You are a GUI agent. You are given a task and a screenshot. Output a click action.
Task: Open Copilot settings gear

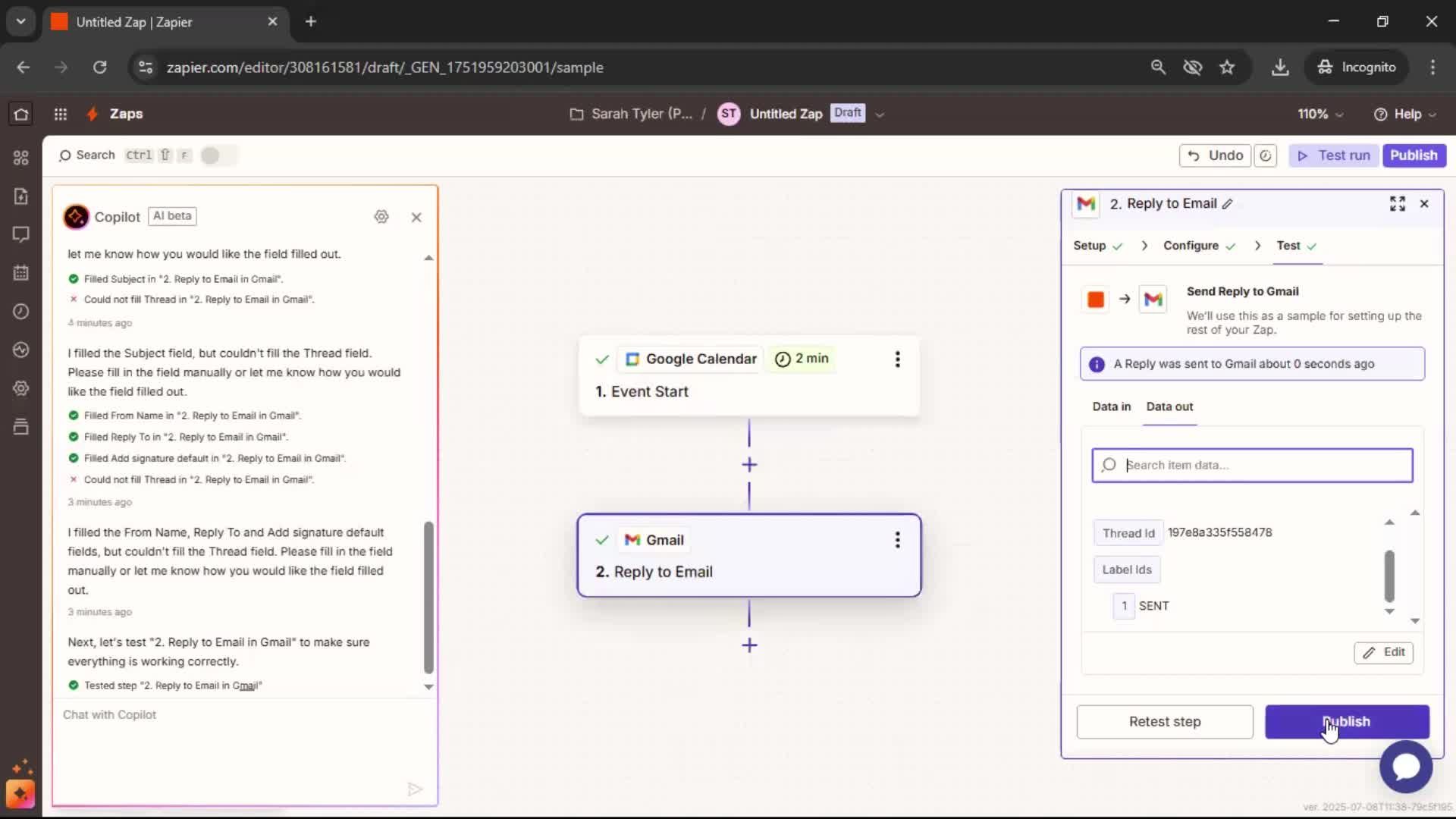(381, 217)
